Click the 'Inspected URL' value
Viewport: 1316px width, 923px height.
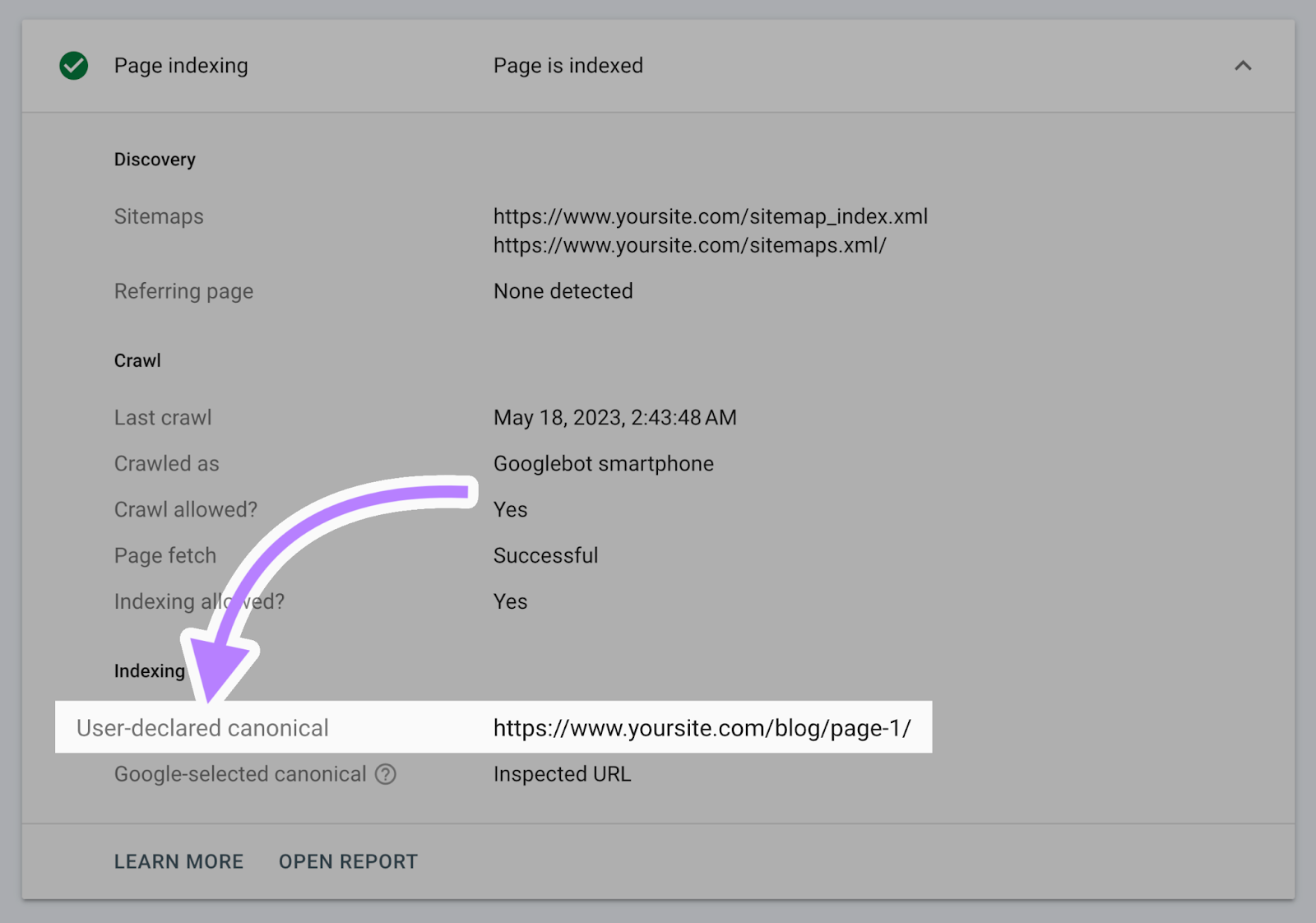tap(563, 774)
